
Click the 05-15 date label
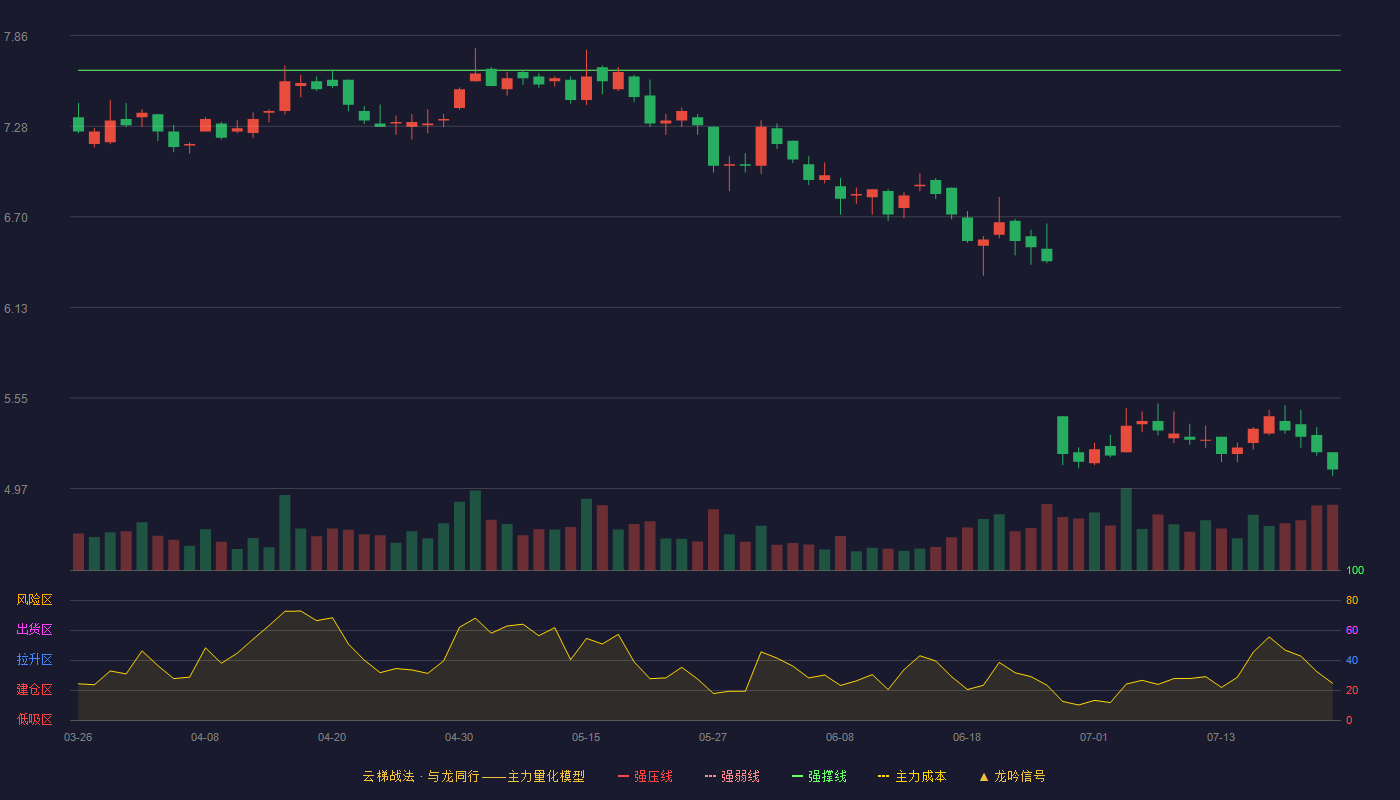coord(586,737)
